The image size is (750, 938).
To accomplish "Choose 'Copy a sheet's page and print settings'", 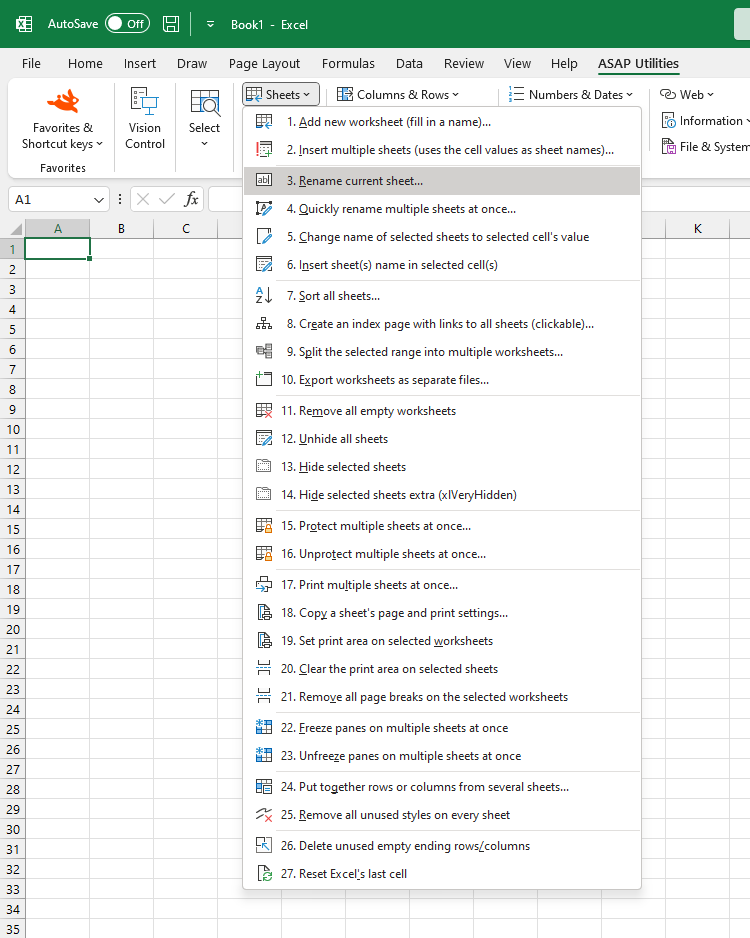I will coord(442,613).
